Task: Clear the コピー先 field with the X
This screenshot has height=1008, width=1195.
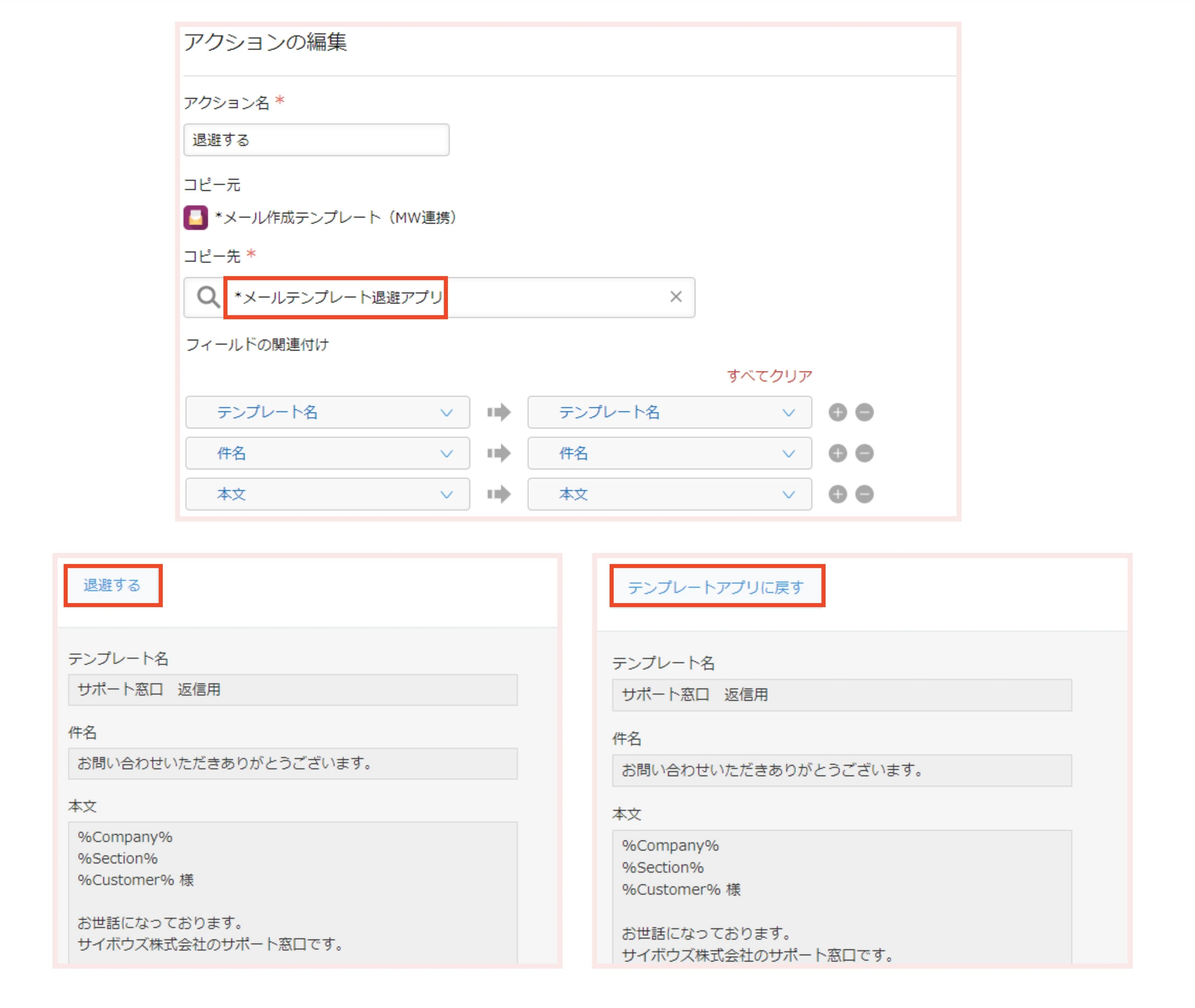Action: pyautogui.click(x=675, y=297)
